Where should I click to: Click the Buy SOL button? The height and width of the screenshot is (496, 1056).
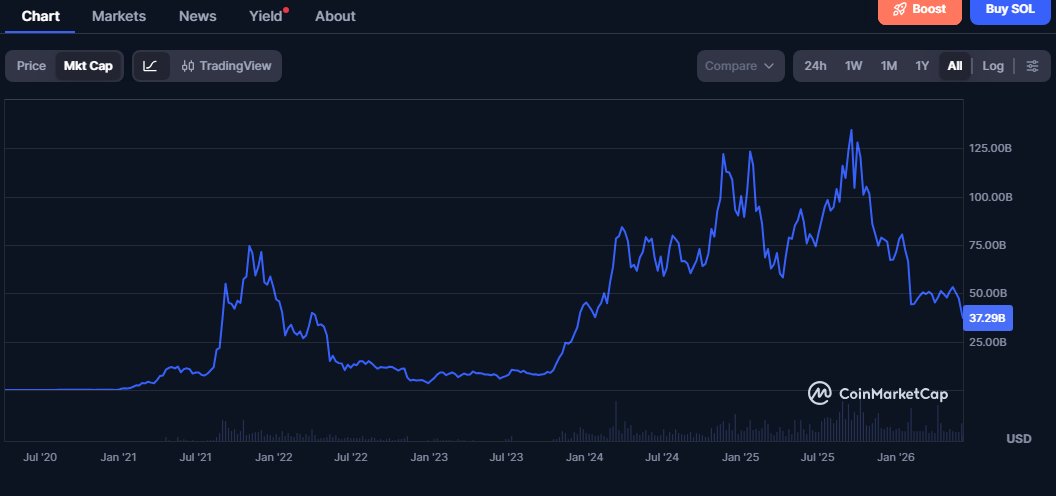tap(1010, 9)
